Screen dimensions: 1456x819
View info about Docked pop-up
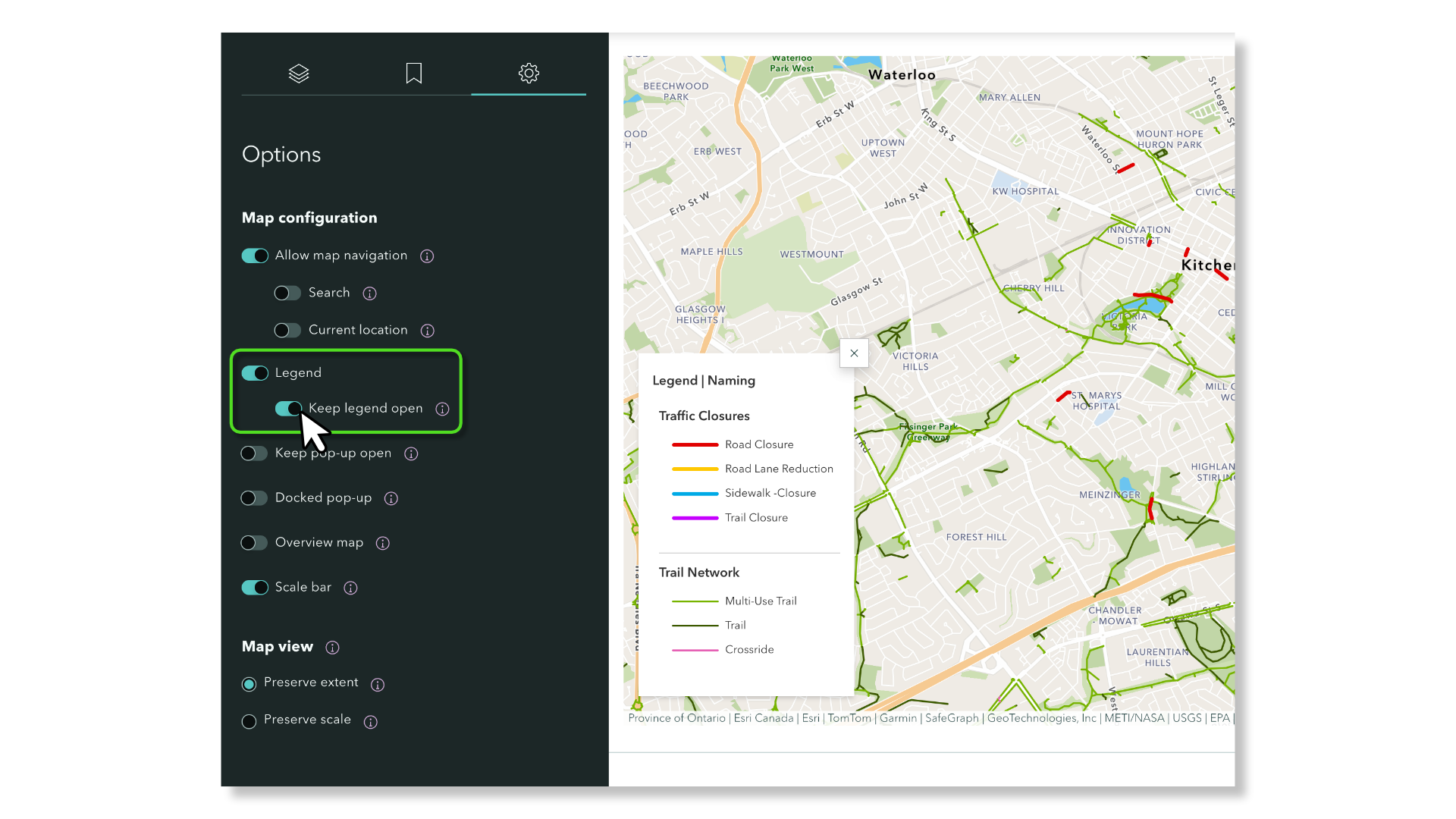[x=391, y=498]
